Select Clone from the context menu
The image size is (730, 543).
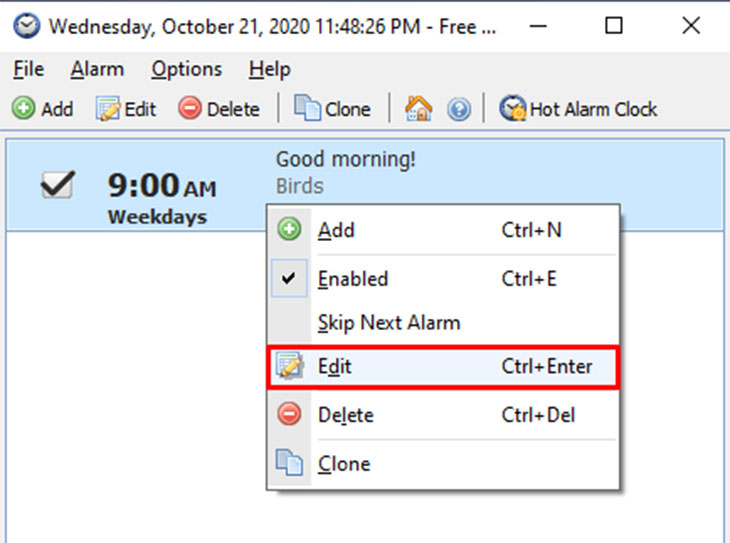coord(343,464)
